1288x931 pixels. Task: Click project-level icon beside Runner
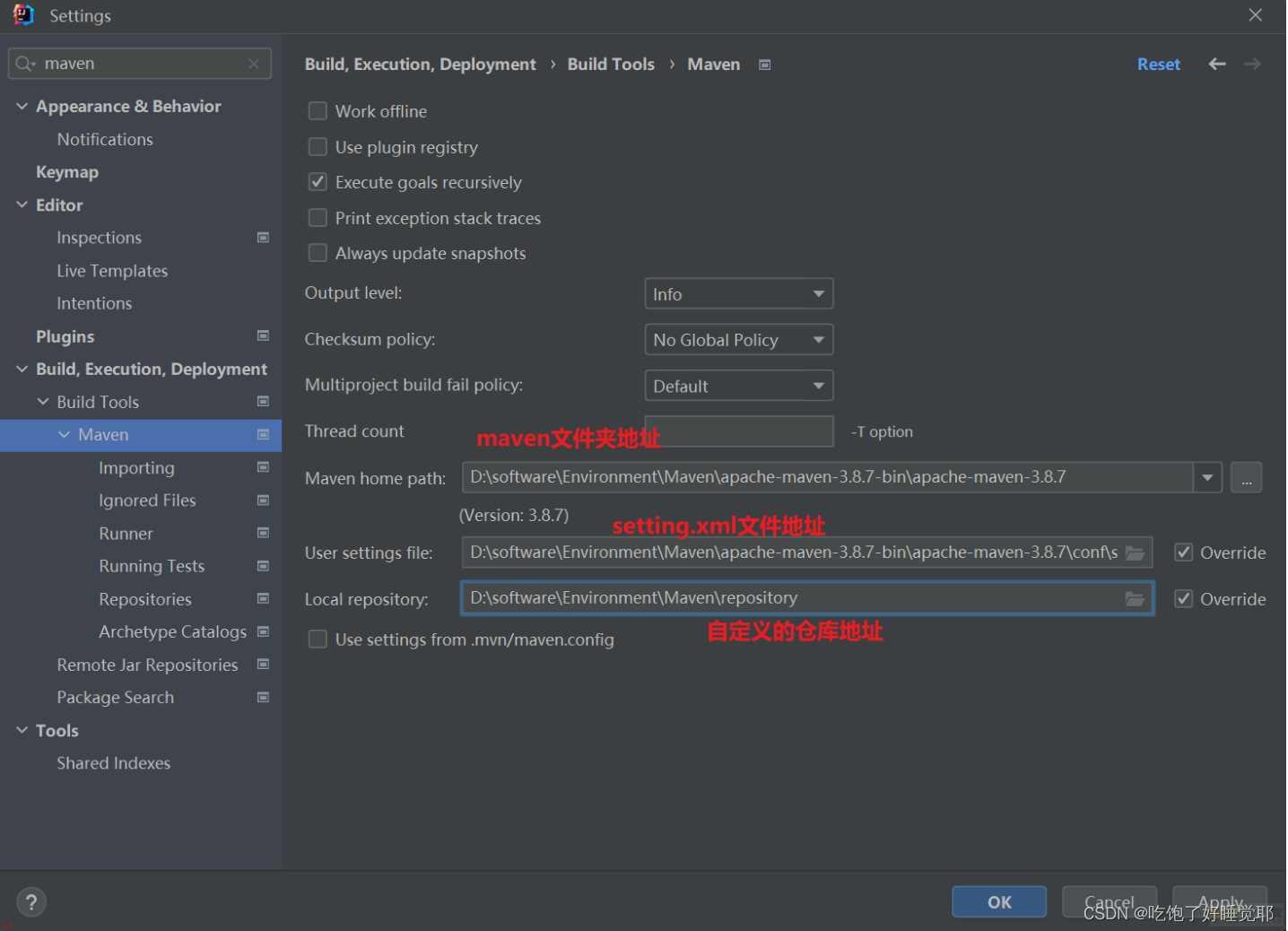[x=263, y=534]
